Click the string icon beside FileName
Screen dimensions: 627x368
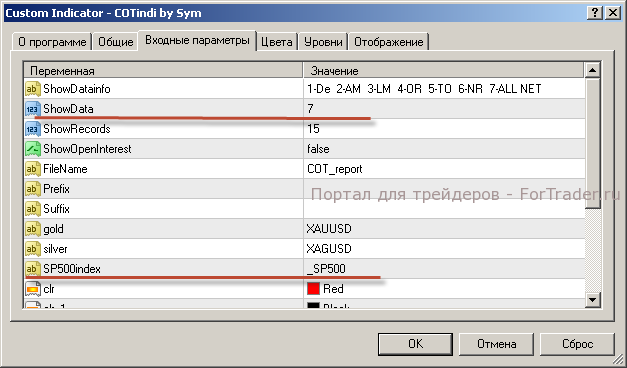[x=33, y=169]
